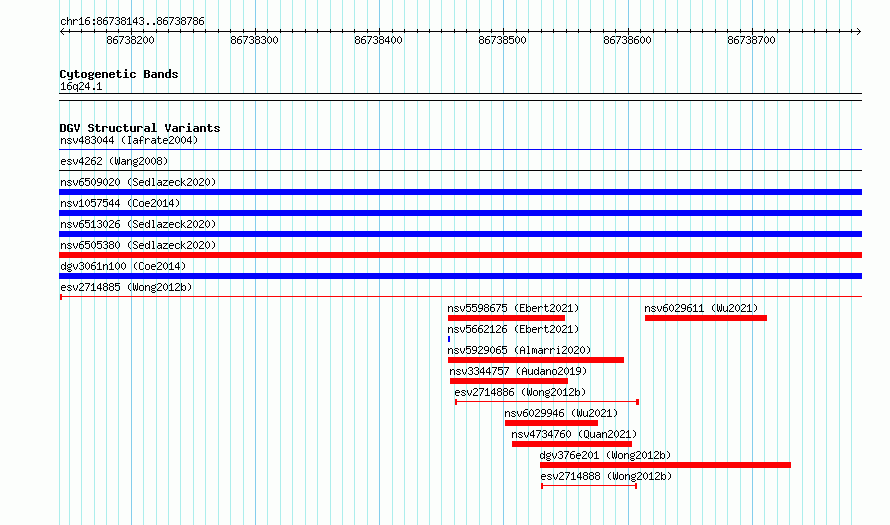This screenshot has width=890, height=525.
Task: Click the Cytogenetic Bands track heading
Action: coord(119,74)
